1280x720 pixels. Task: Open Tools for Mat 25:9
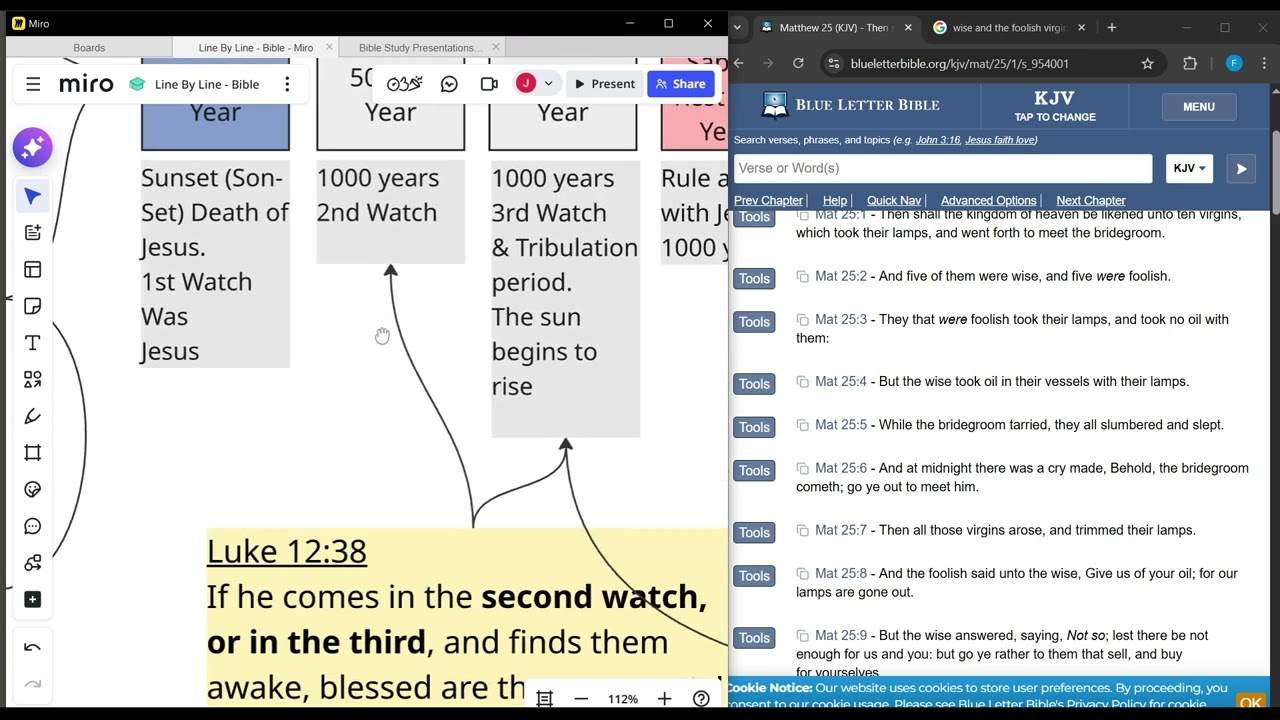click(x=755, y=638)
